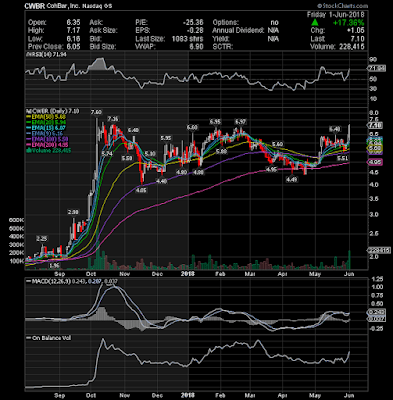Click the green EMA(20) legend entry
The image size is (393, 400).
coord(46,122)
